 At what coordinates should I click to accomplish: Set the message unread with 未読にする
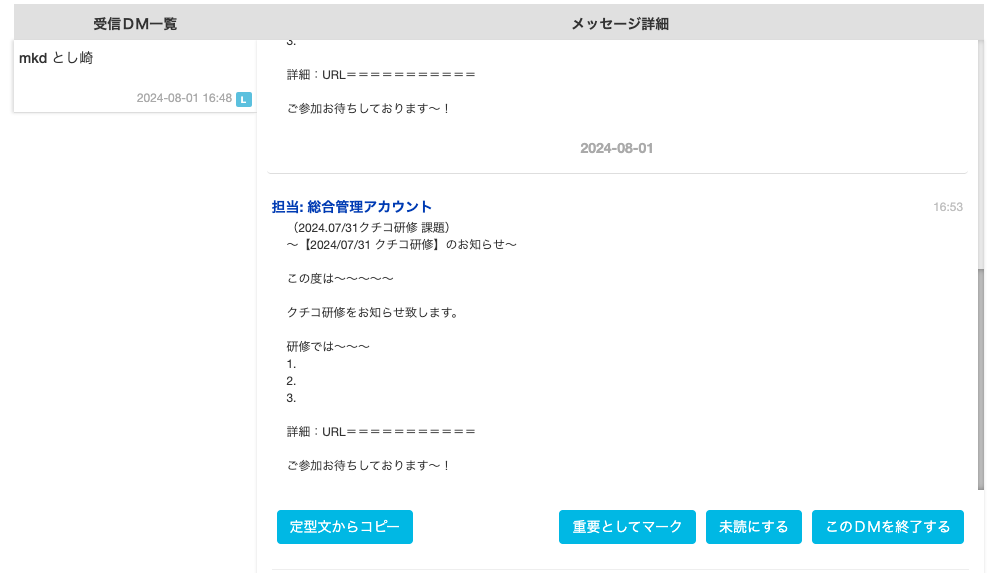coord(754,527)
